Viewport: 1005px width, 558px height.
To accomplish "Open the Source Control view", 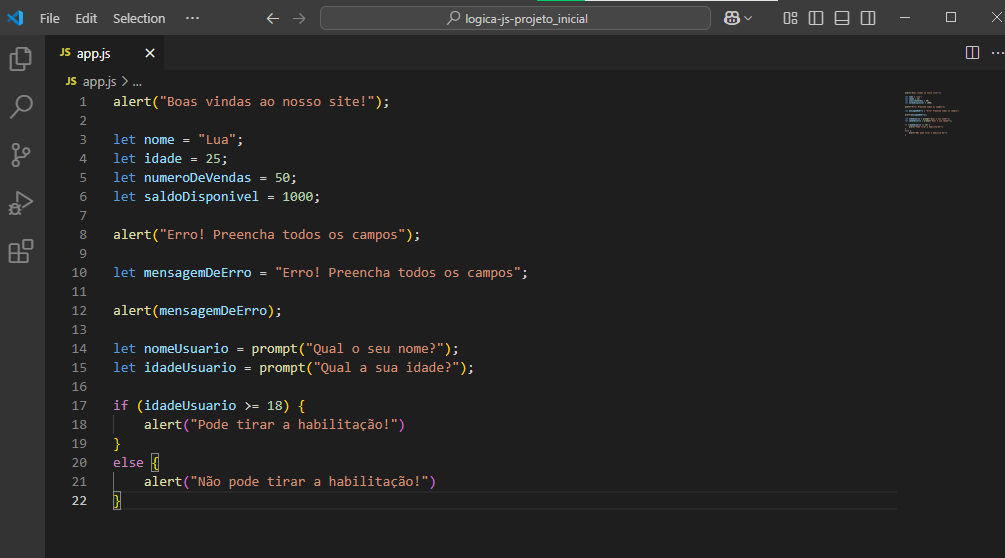I will pos(21,154).
